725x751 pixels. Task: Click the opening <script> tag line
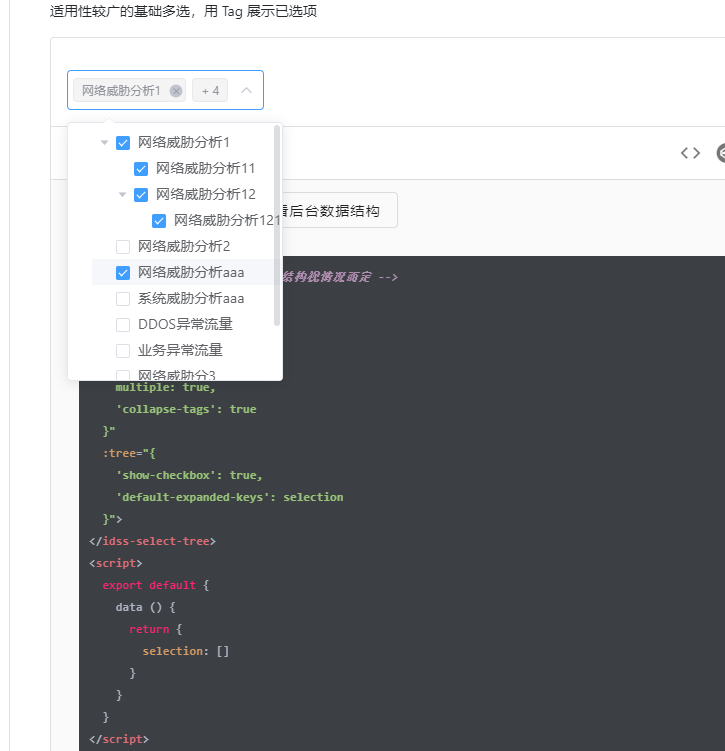(x=115, y=563)
